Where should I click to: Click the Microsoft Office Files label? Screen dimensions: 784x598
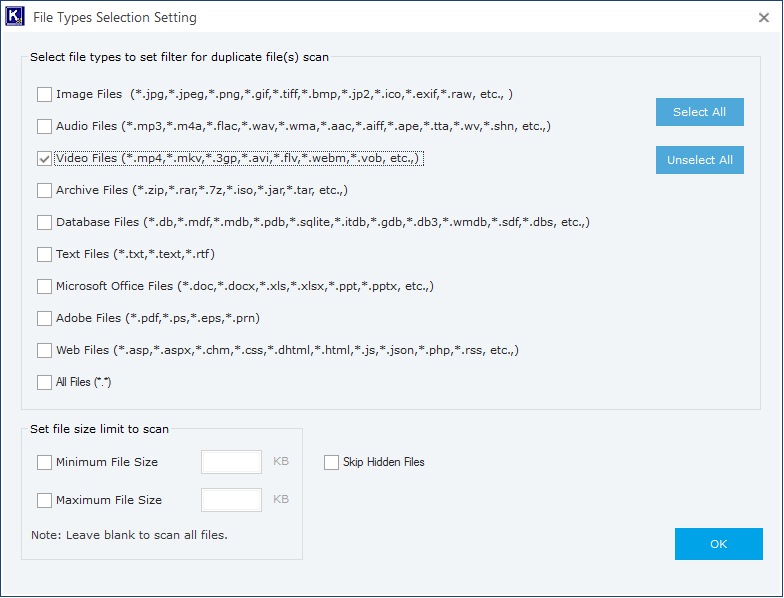[245, 286]
